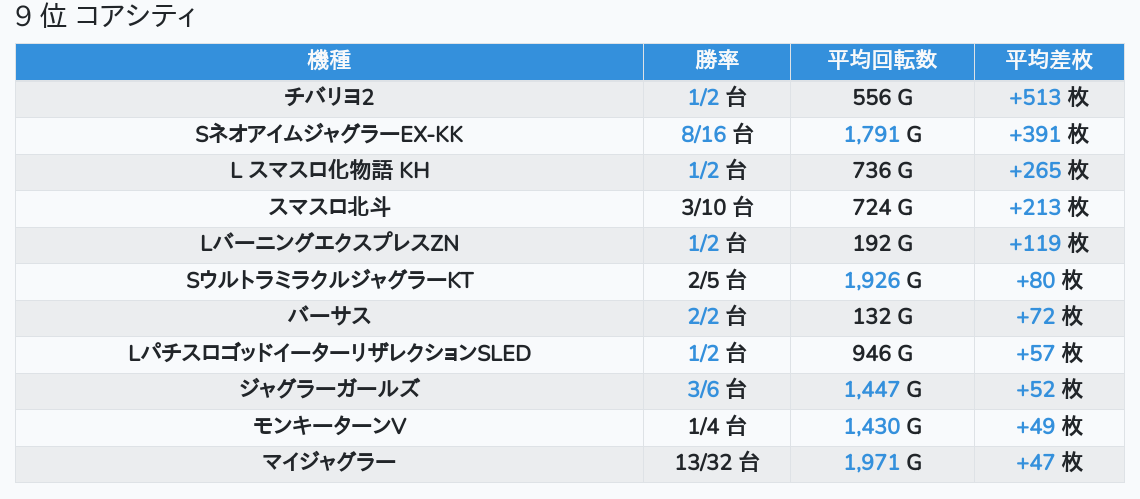
Task: Click the 機種 column header
Action: click(x=329, y=61)
